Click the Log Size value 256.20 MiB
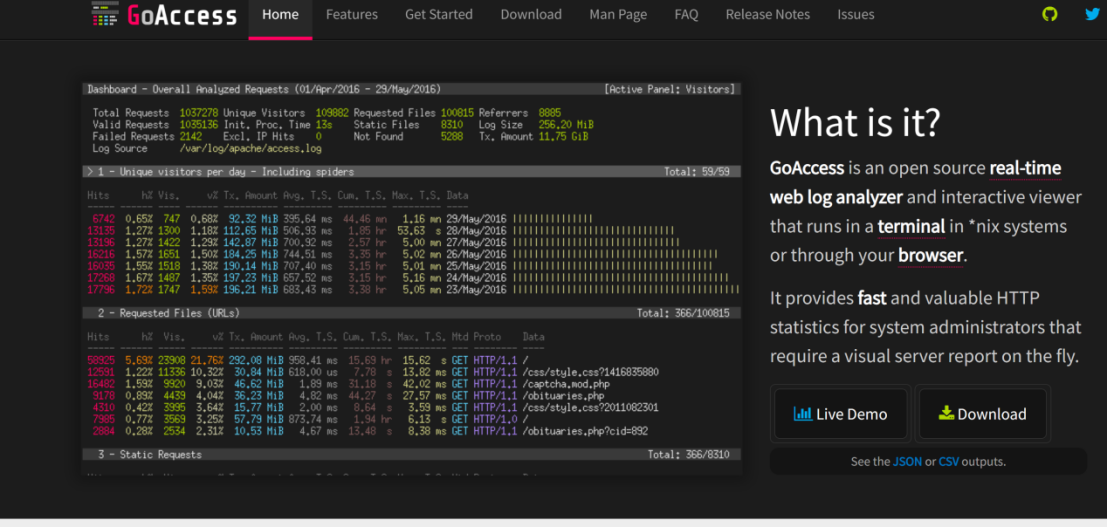This screenshot has width=1107, height=527. [568, 124]
